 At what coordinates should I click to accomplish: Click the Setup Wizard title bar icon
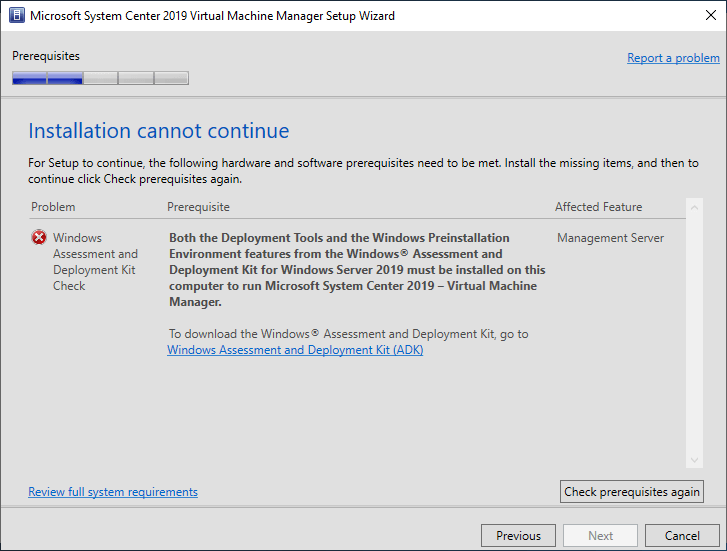pos(17,15)
